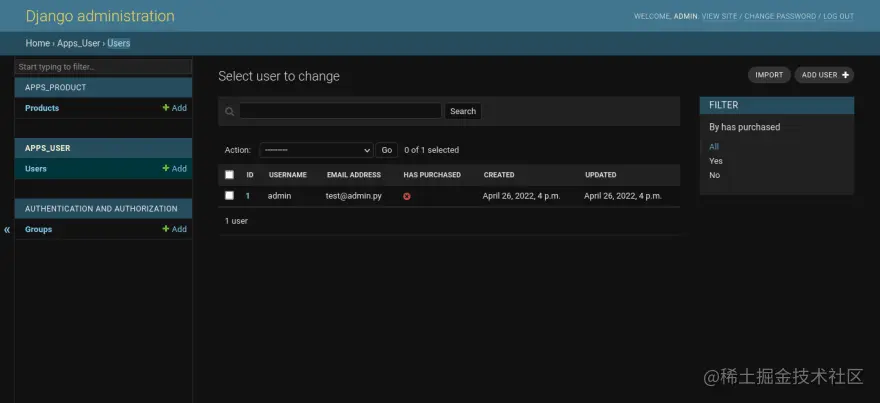Click the red has-purchased icon for admin
Viewport: 880px width, 403px height.
tap(407, 196)
